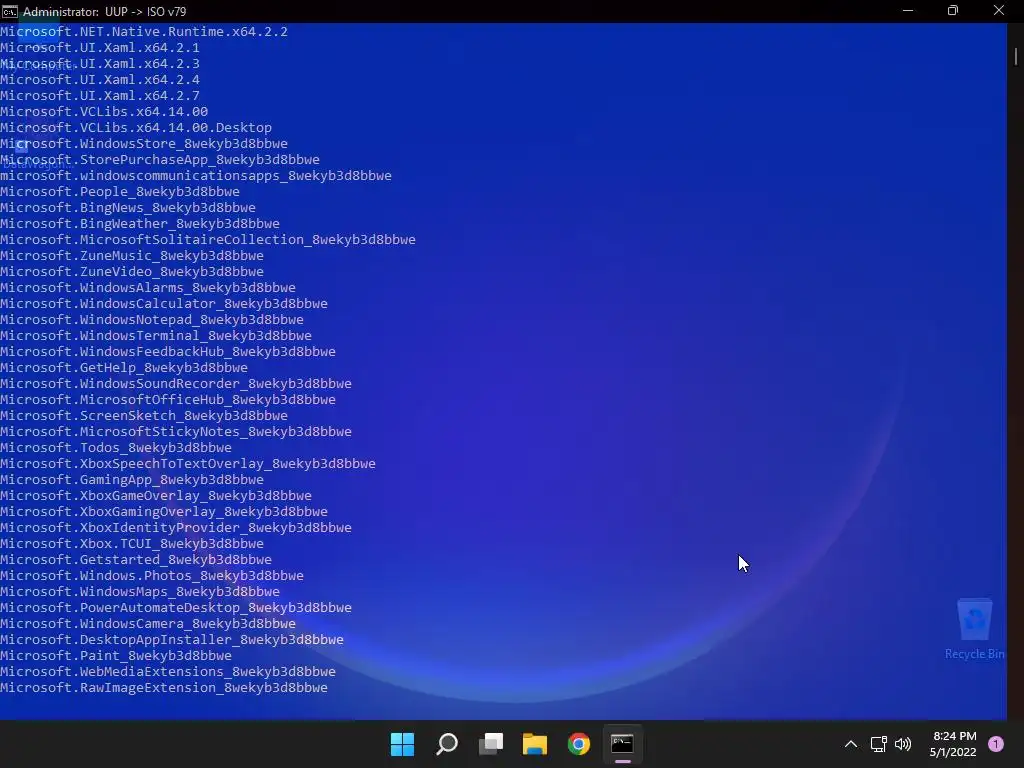Click line Microsoft.XboxSpeechToTextOverlay_8wekyb3d8bbwe
Viewport: 1024px width, 768px height.
tap(188, 464)
